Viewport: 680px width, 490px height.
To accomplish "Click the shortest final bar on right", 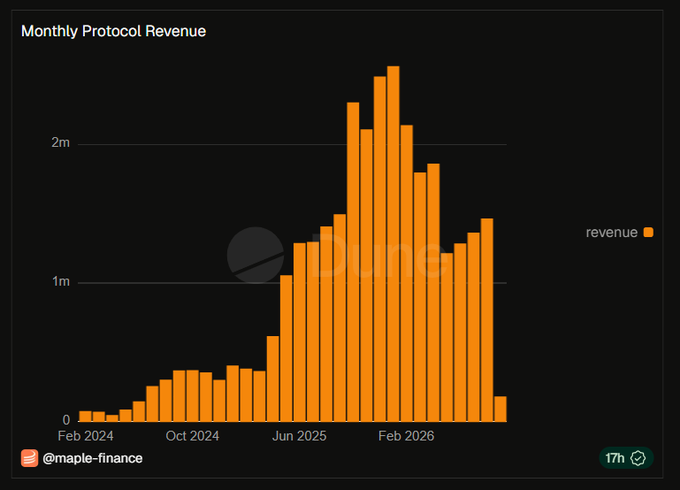I will (500, 409).
